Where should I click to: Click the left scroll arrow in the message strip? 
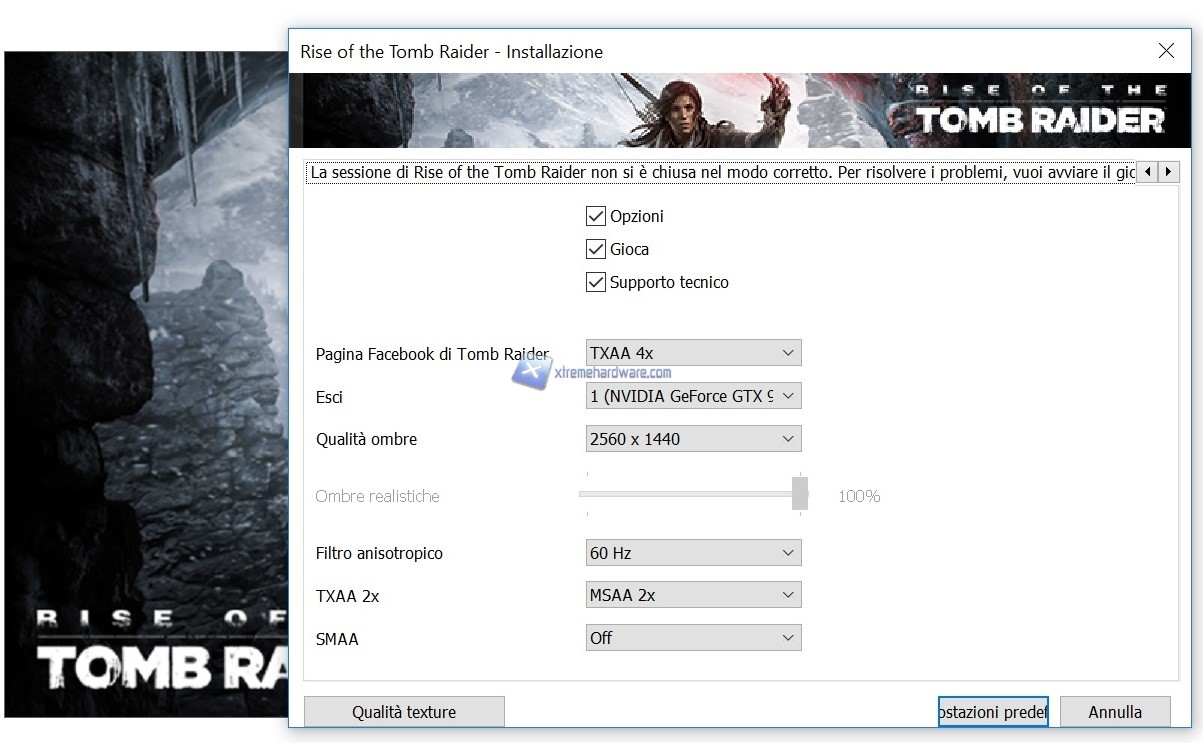pyautogui.click(x=1147, y=172)
